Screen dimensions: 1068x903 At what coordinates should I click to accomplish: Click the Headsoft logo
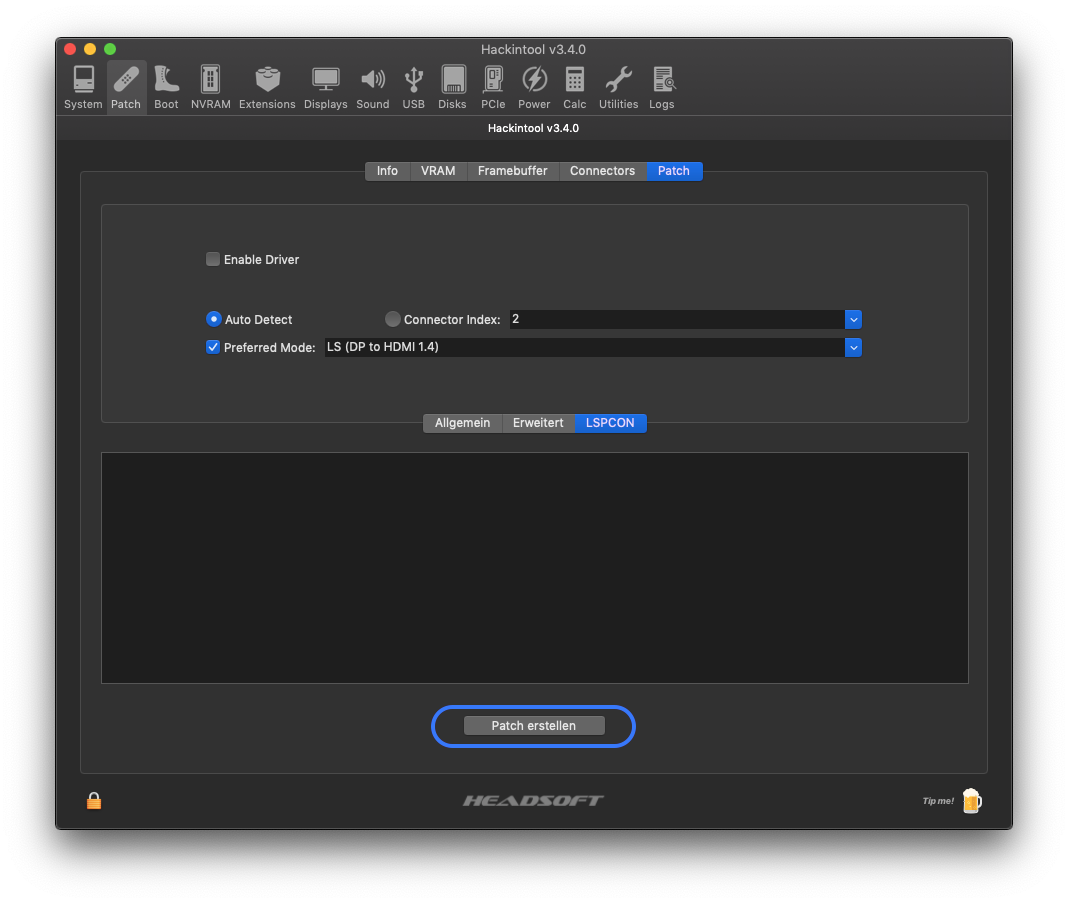pos(533,801)
